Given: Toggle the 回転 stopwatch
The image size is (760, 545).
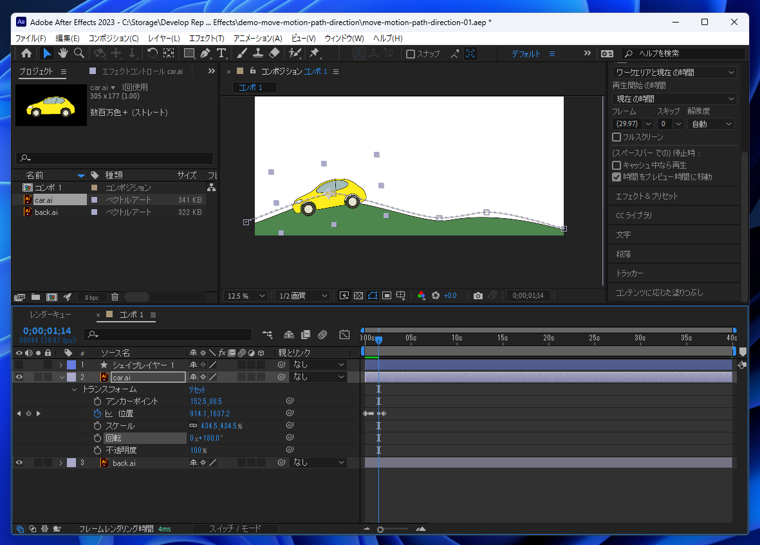Looking at the screenshot, I should pos(97,438).
